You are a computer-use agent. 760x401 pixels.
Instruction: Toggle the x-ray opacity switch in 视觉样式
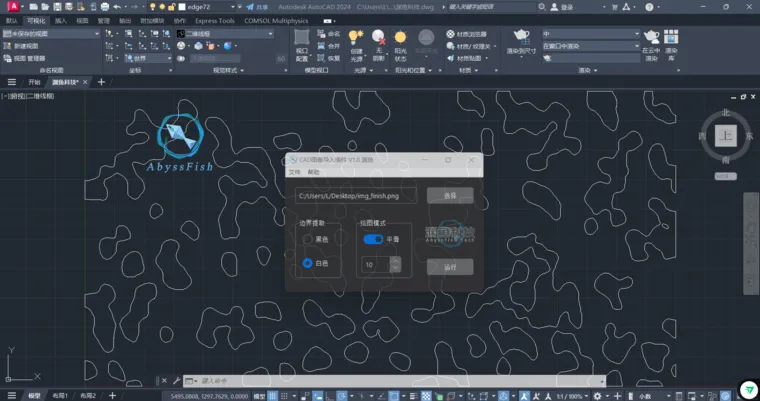click(x=181, y=58)
